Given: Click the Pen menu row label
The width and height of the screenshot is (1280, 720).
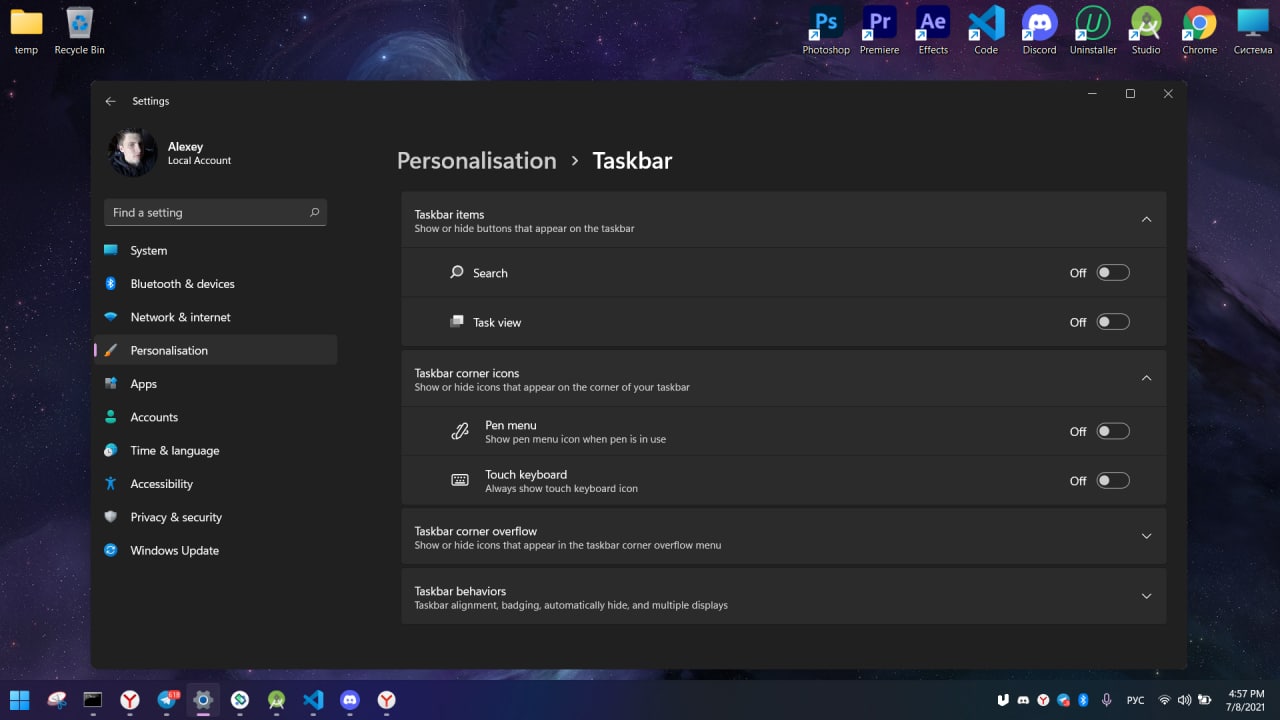Looking at the screenshot, I should (511, 425).
